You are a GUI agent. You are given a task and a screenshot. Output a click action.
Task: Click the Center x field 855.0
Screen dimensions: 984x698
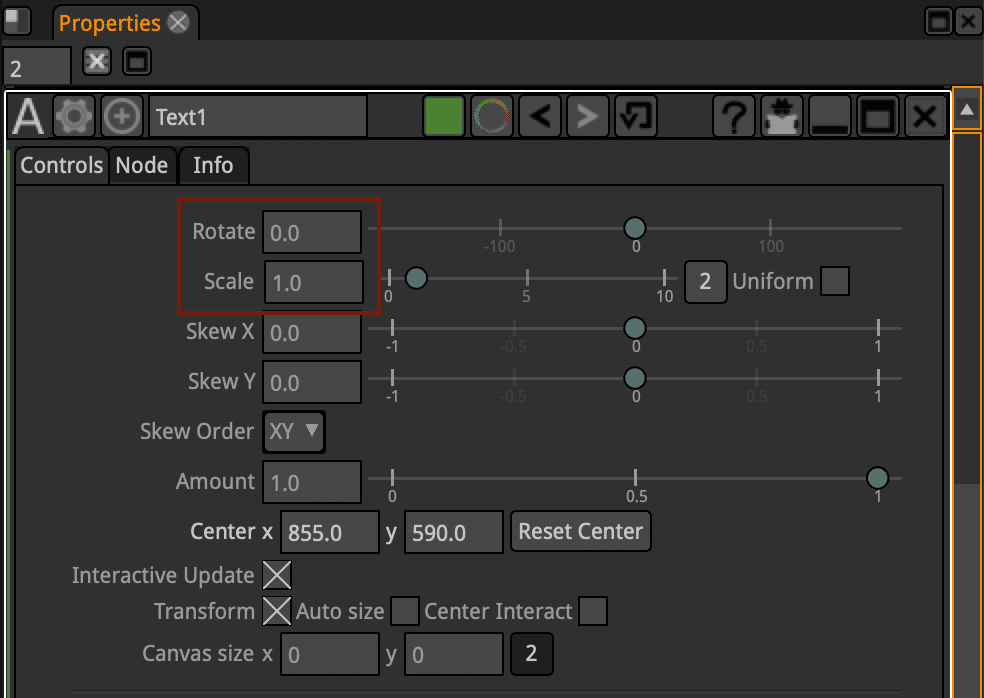tap(330, 532)
